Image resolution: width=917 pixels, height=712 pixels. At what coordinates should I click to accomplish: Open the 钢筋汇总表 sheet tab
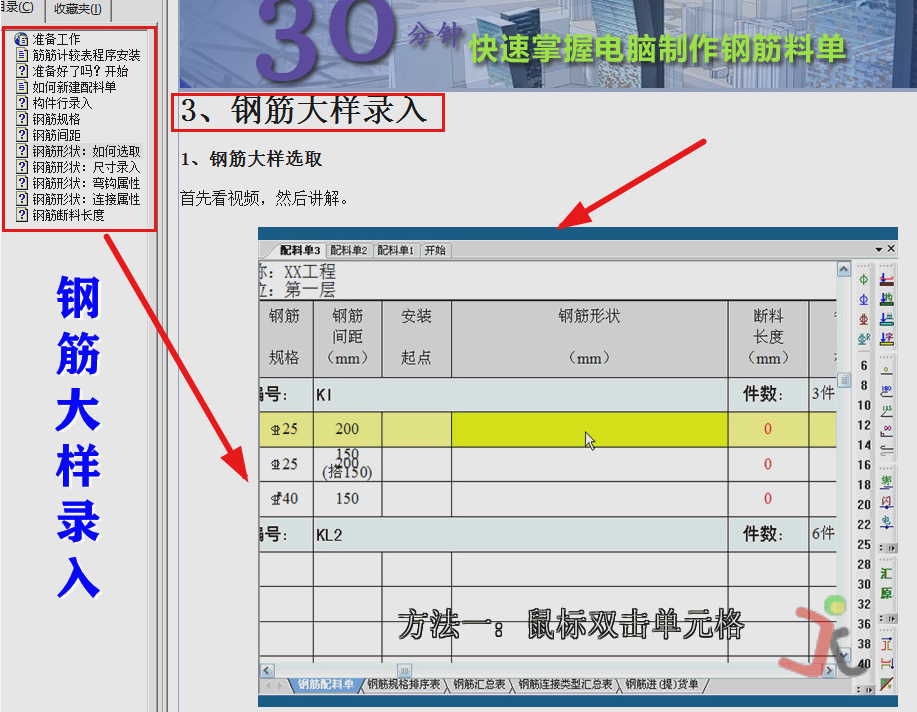coord(479,685)
